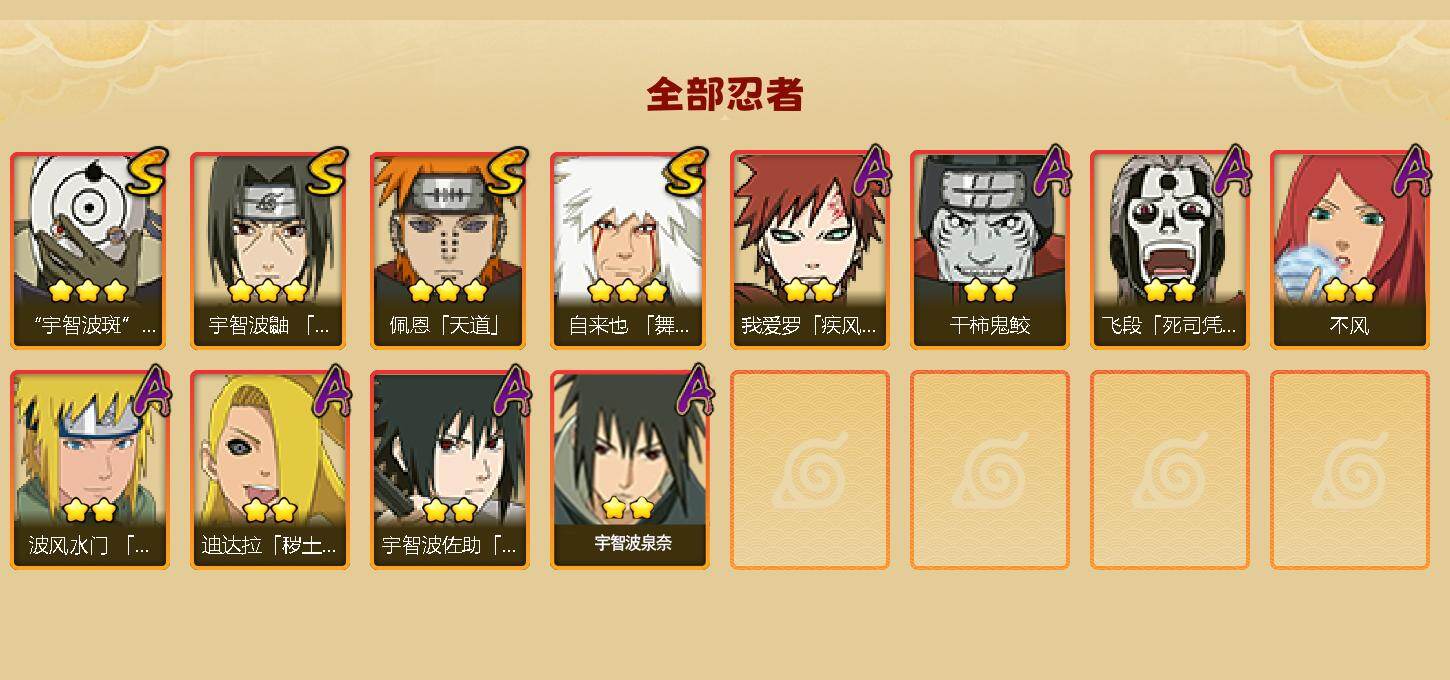Choose the 飞段 skull-face ninja card
The image size is (1450, 680).
pos(1170,250)
